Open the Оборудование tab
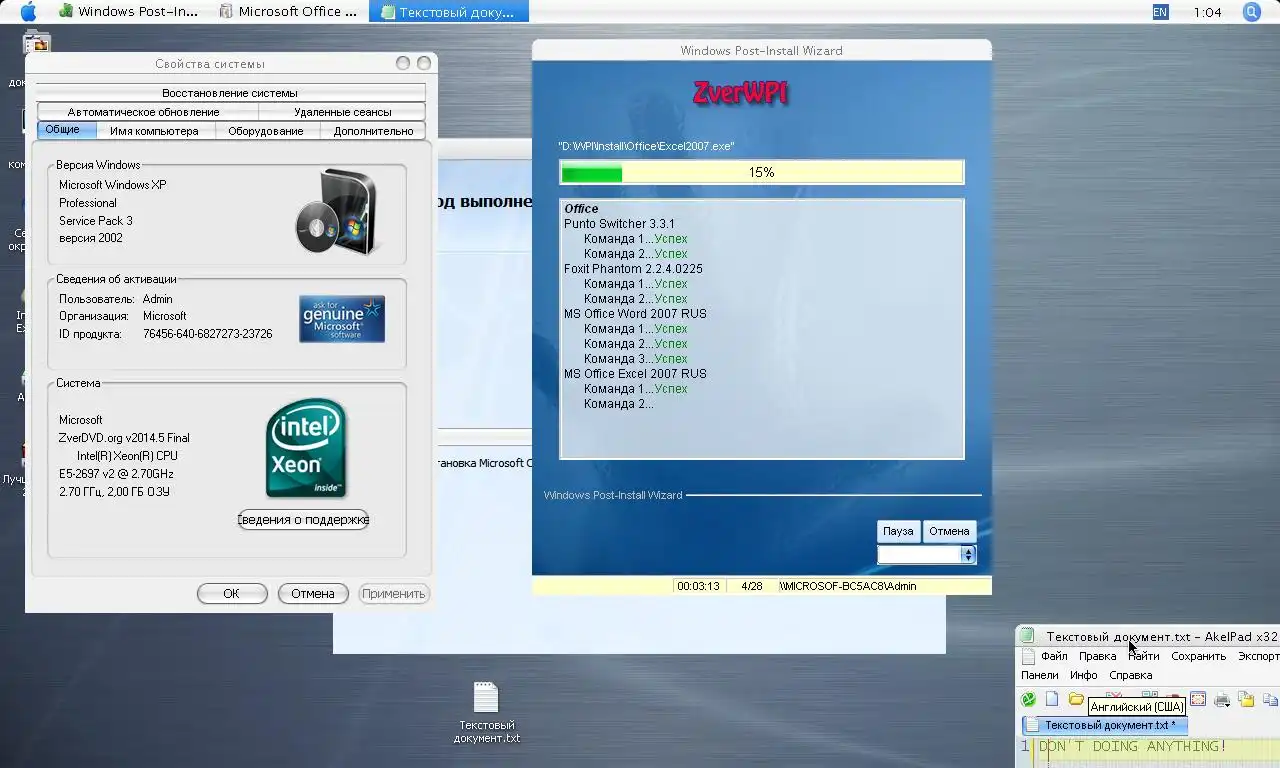The width and height of the screenshot is (1280, 768). point(266,131)
